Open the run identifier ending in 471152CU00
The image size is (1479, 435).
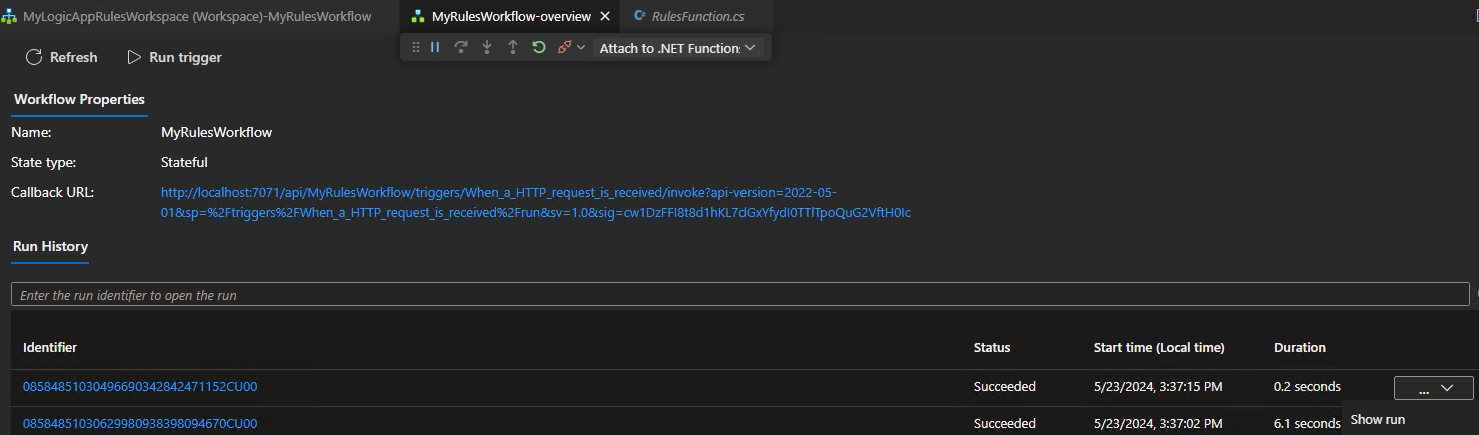[x=140, y=387]
